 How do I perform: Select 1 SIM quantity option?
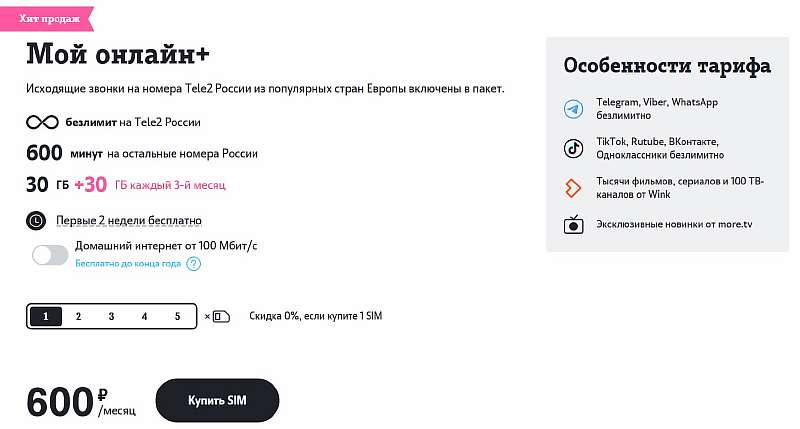(x=45, y=317)
